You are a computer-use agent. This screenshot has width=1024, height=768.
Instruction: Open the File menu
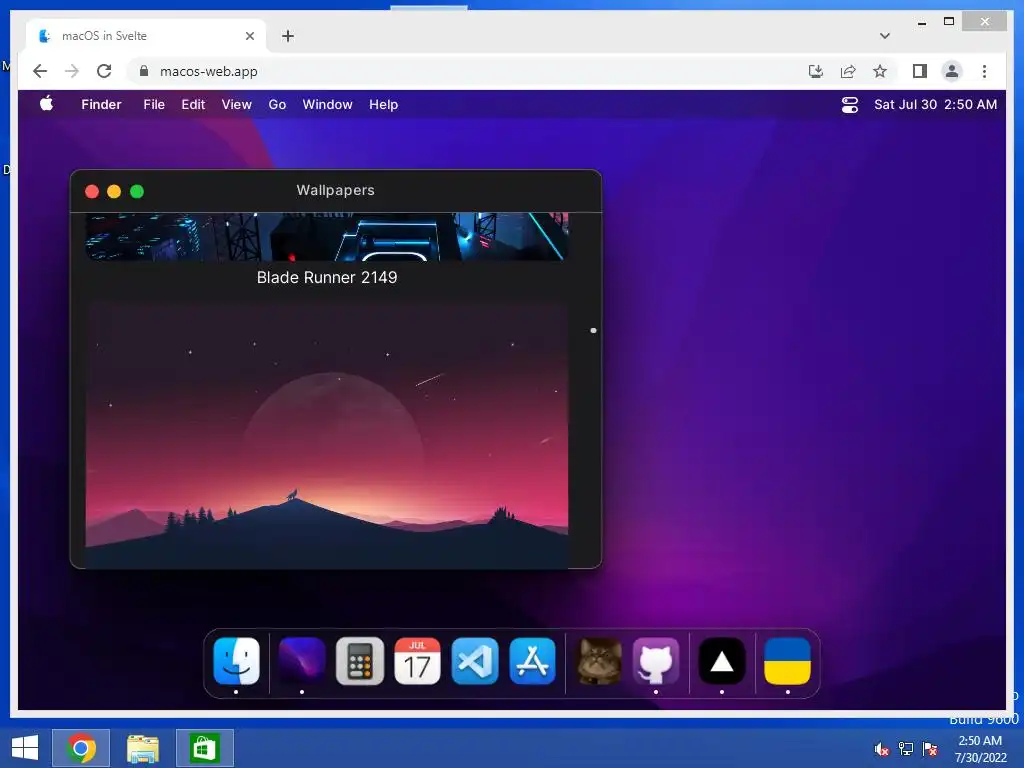tap(154, 104)
